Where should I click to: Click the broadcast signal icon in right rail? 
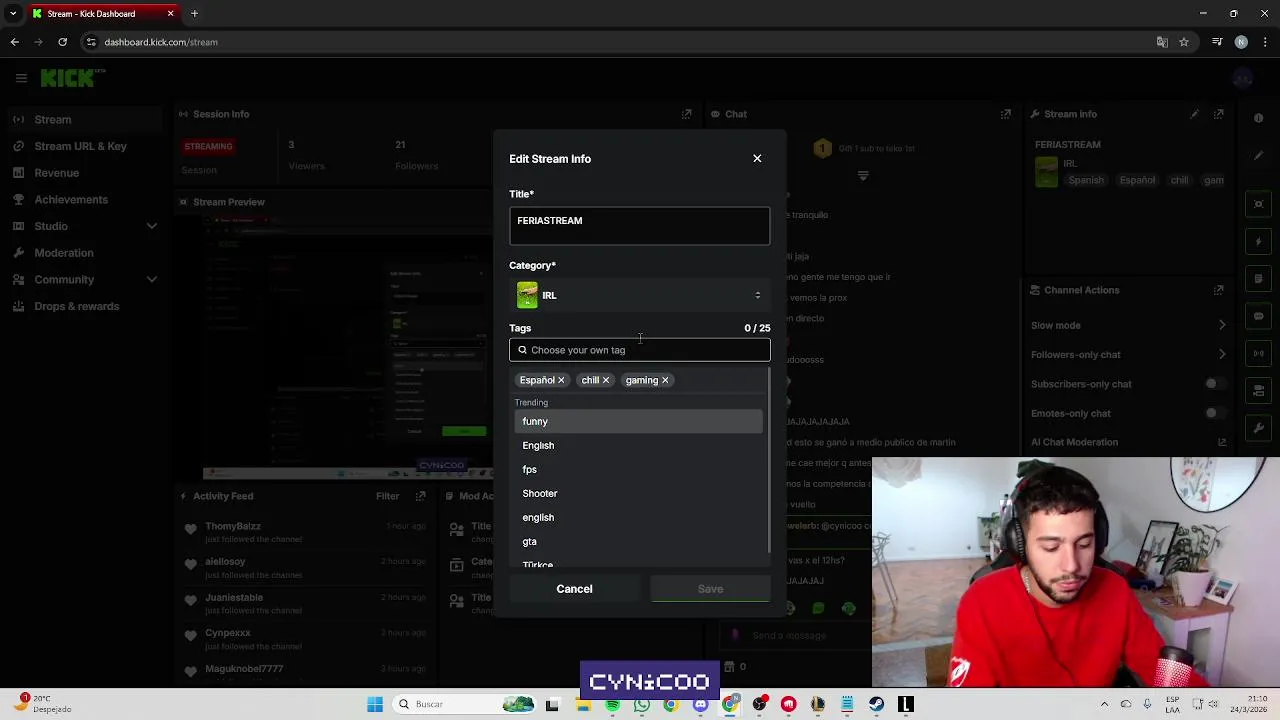coord(1258,353)
